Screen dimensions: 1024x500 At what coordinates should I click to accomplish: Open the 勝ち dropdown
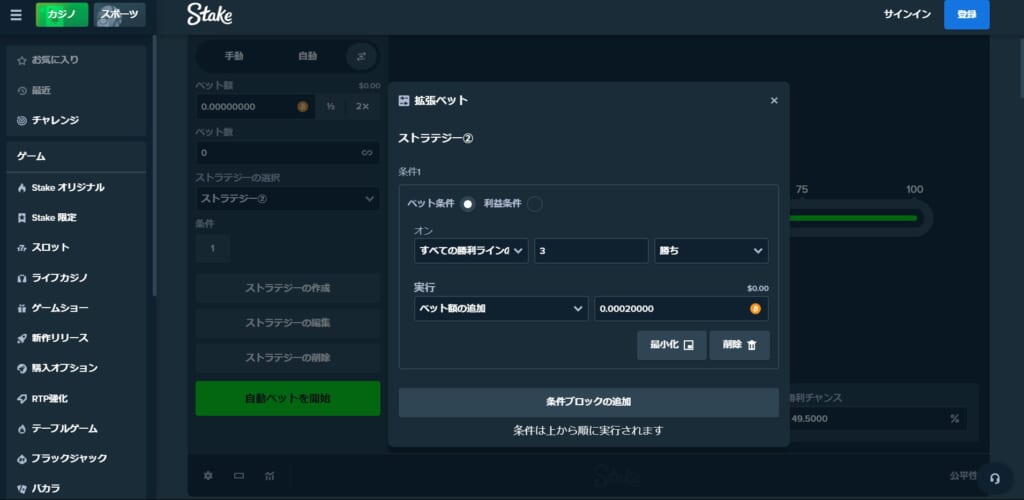(711, 251)
